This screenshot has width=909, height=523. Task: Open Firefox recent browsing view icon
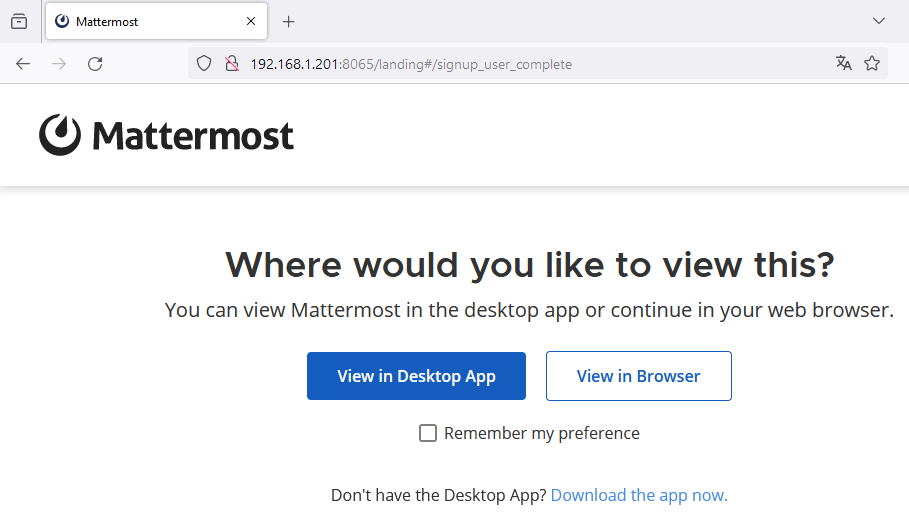(x=19, y=21)
